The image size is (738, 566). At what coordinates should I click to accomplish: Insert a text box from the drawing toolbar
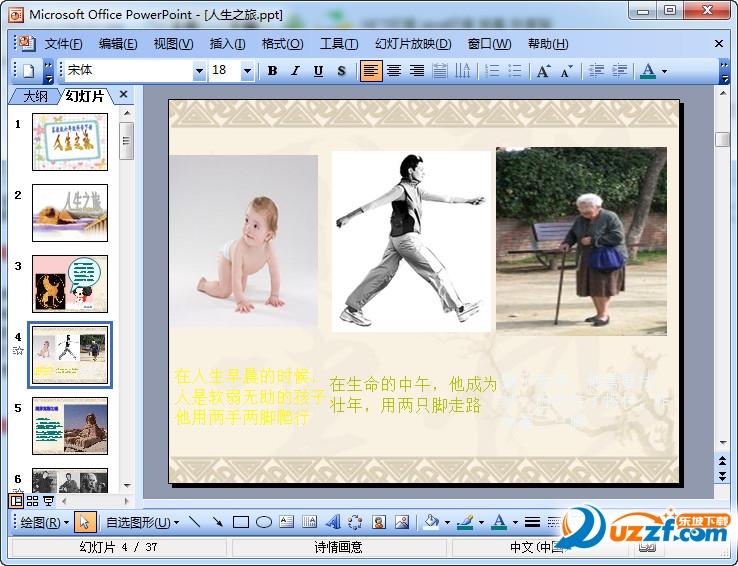[287, 522]
